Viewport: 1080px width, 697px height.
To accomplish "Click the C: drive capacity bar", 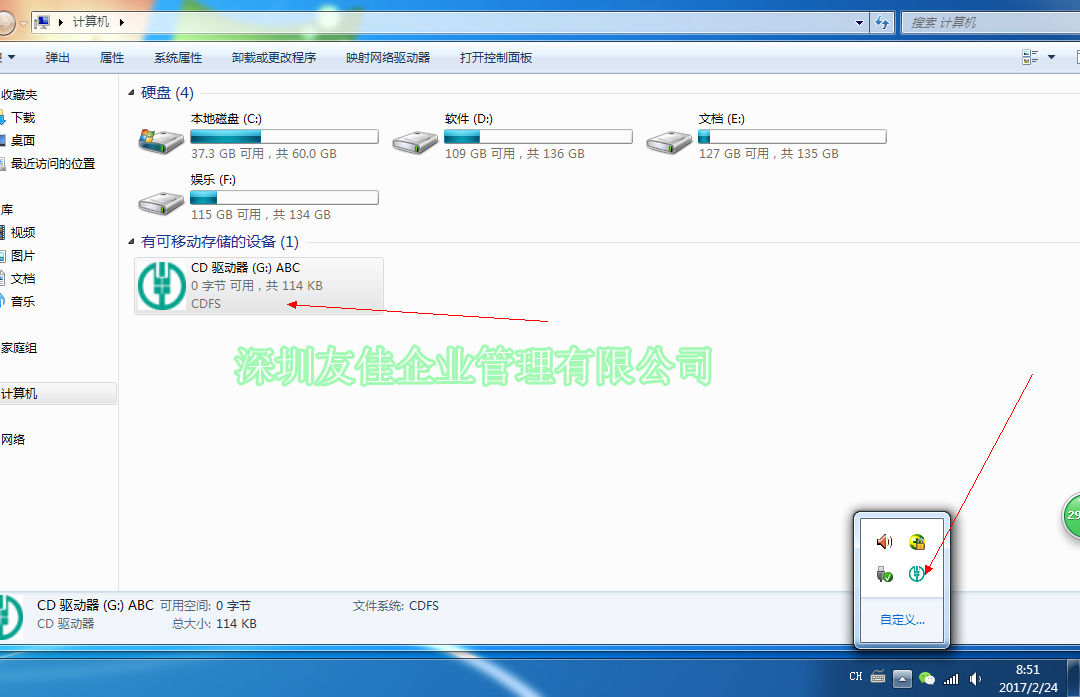I will [x=284, y=136].
